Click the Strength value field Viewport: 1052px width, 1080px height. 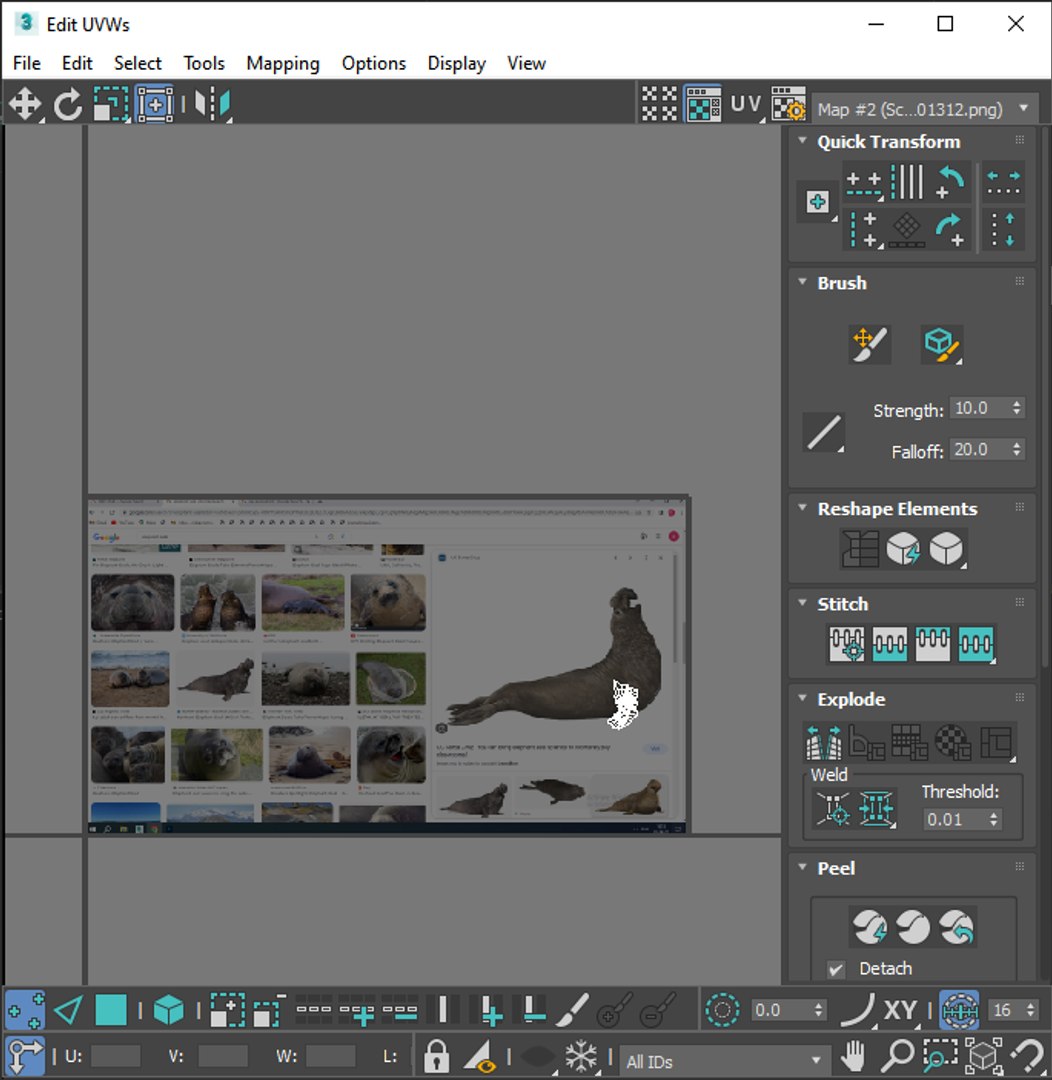coord(980,408)
